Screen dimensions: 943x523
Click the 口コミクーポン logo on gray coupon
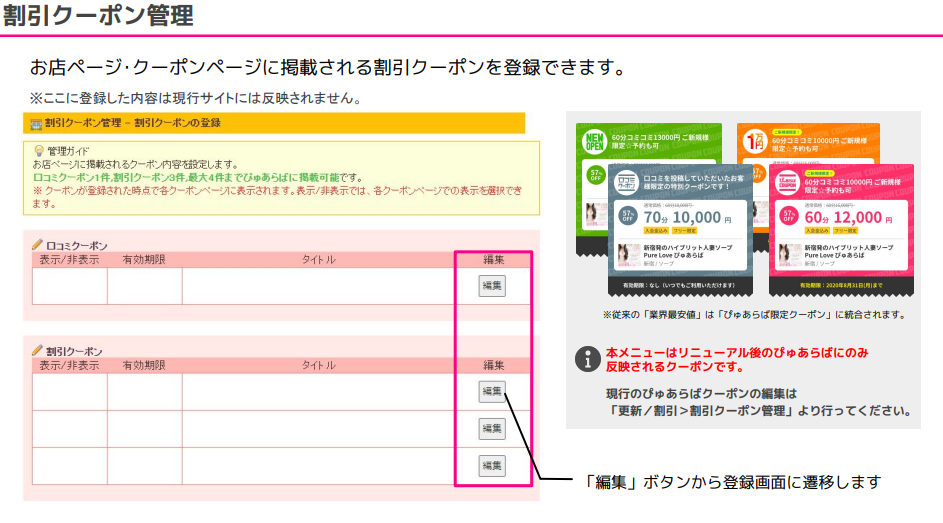point(627,181)
